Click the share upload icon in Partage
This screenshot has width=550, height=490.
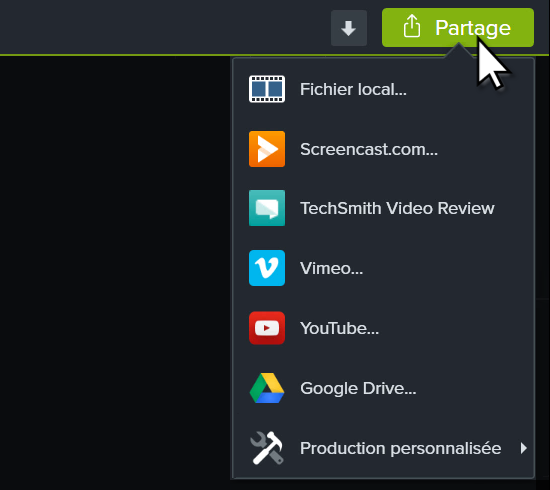pyautogui.click(x=411, y=26)
